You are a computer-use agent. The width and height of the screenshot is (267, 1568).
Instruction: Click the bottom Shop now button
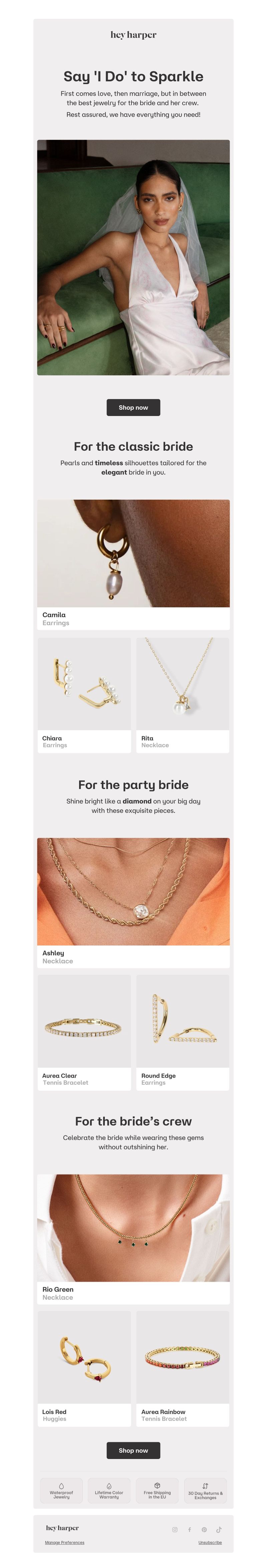point(133,1450)
